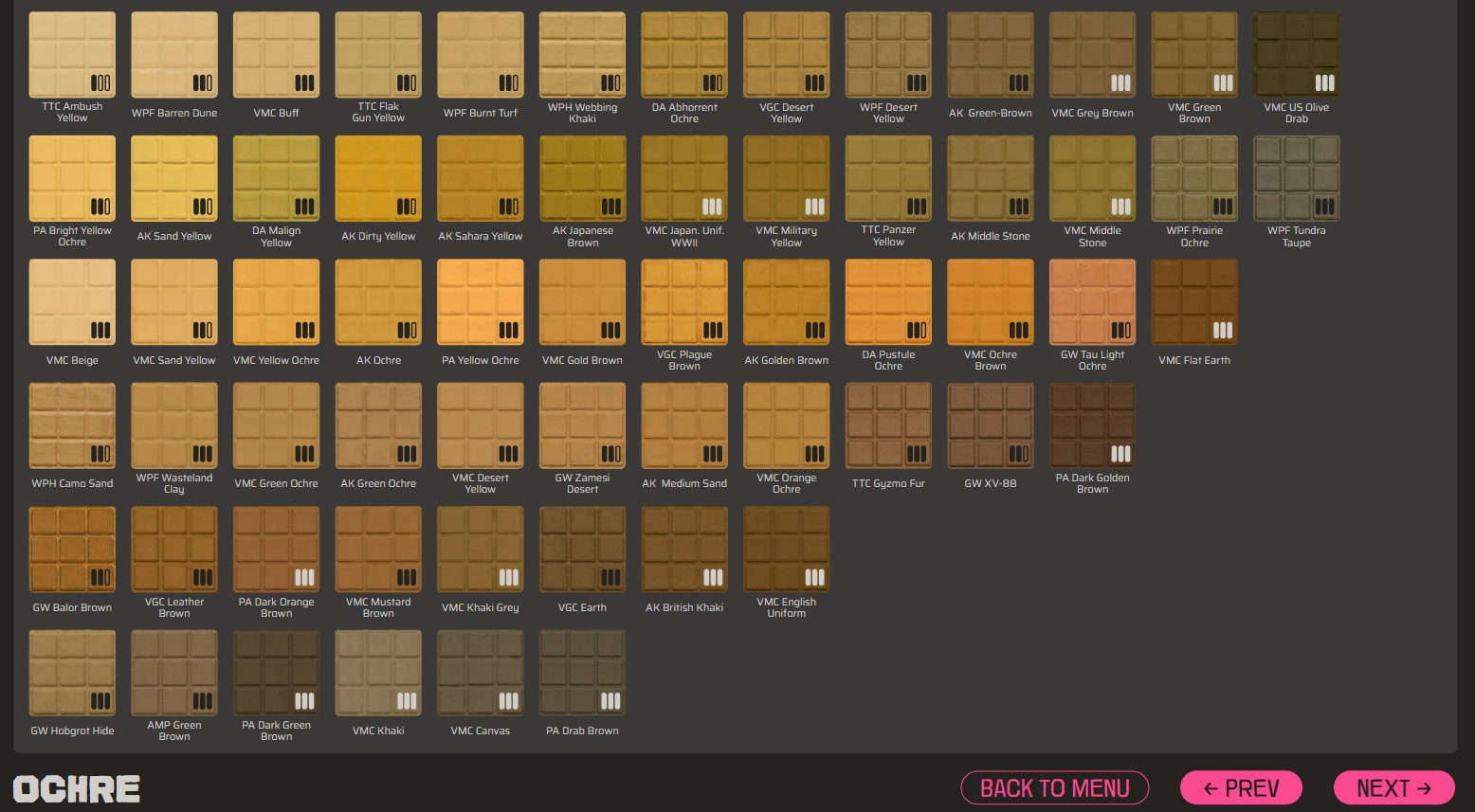Viewport: 1475px width, 812px height.
Task: Select the AK Green-Brown swatch
Action: pyautogui.click(x=991, y=55)
